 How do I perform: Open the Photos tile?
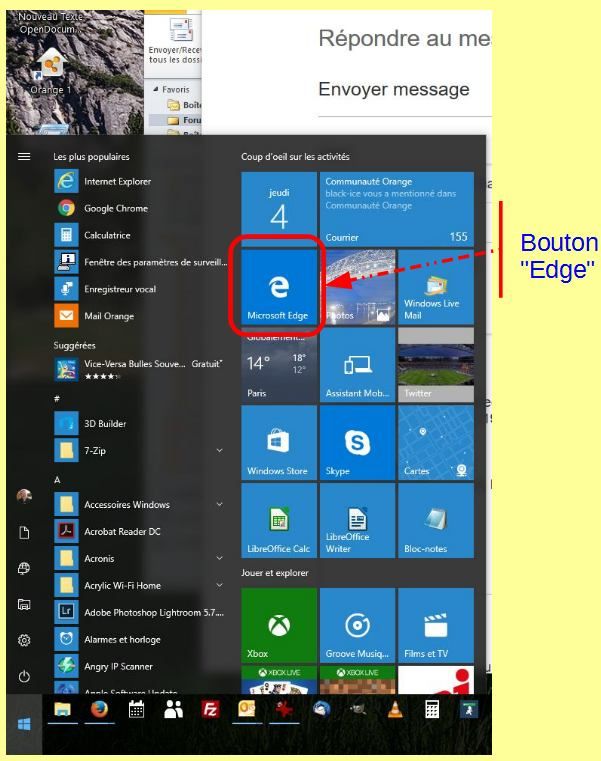[x=357, y=287]
